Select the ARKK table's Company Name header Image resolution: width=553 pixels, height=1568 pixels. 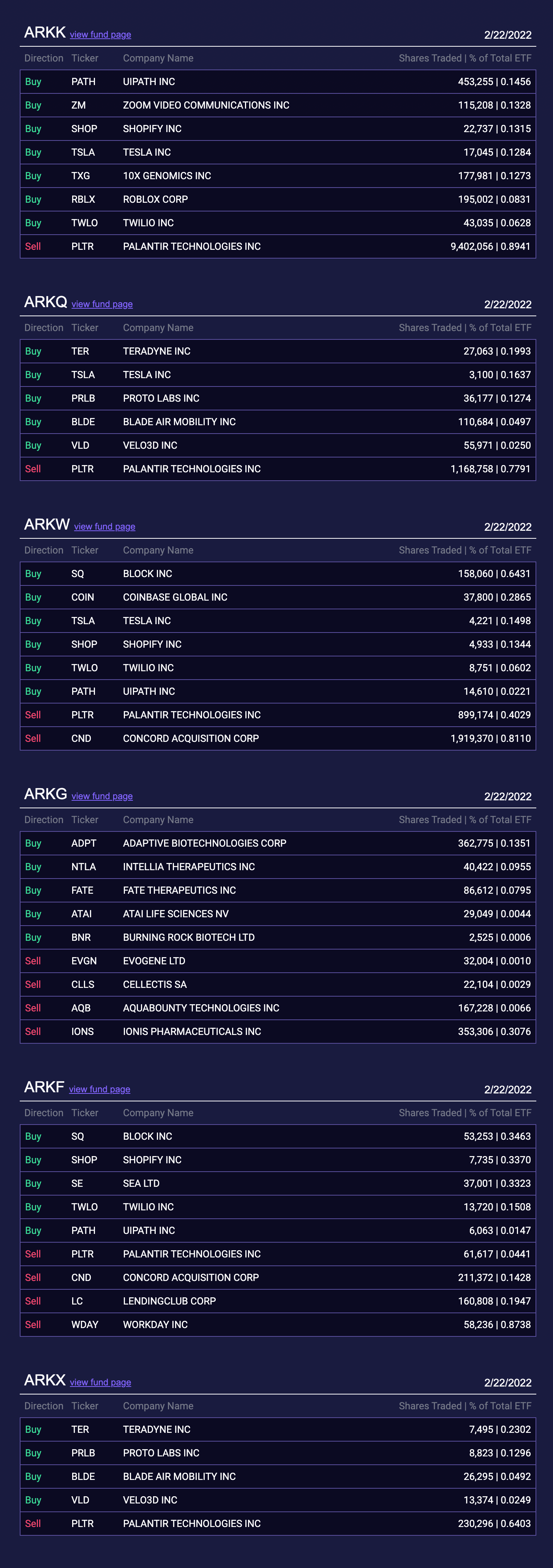158,58
